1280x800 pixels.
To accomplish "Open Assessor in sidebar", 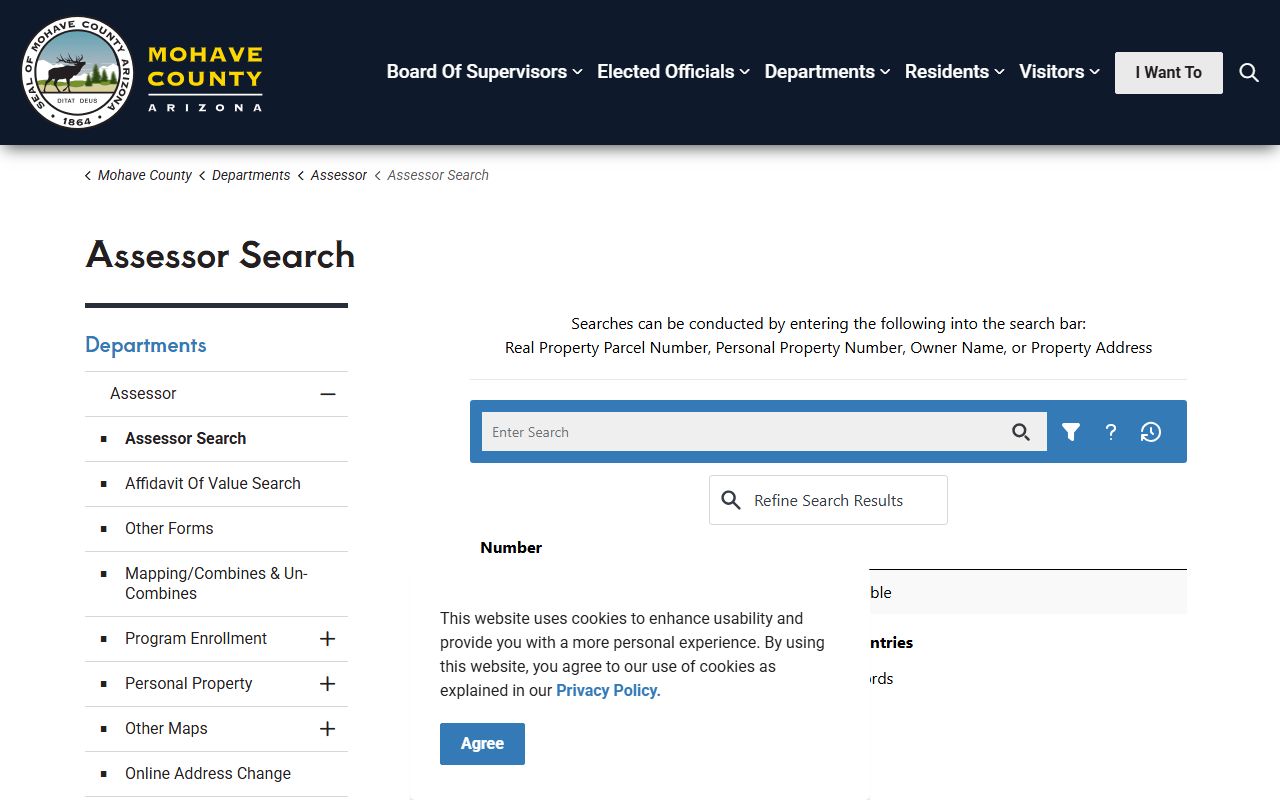I will tap(143, 394).
